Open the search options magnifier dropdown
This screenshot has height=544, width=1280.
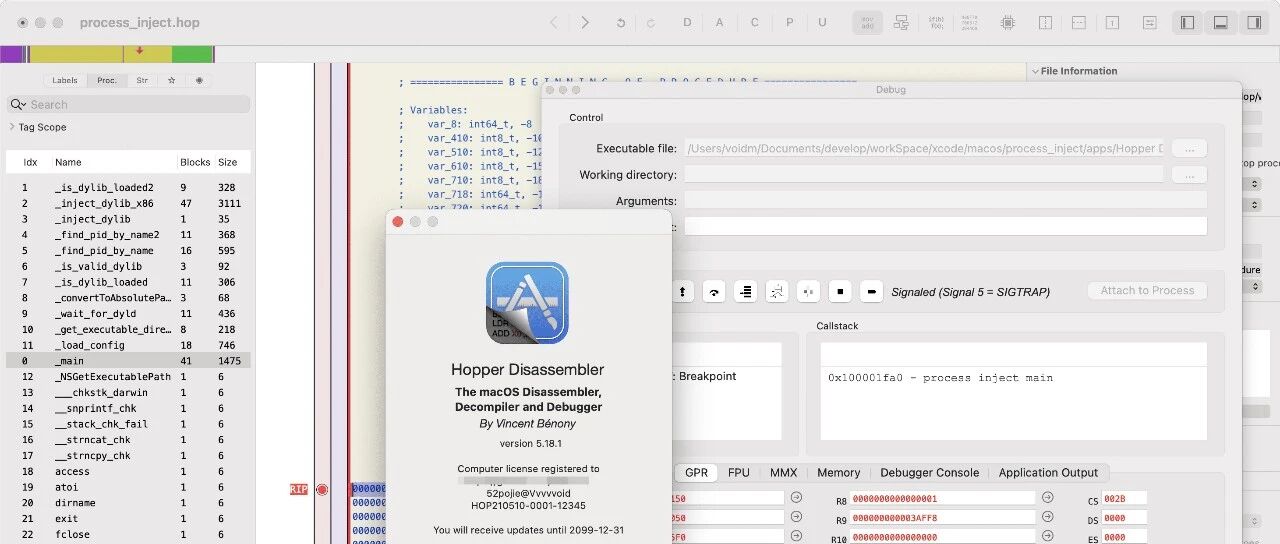tap(18, 104)
